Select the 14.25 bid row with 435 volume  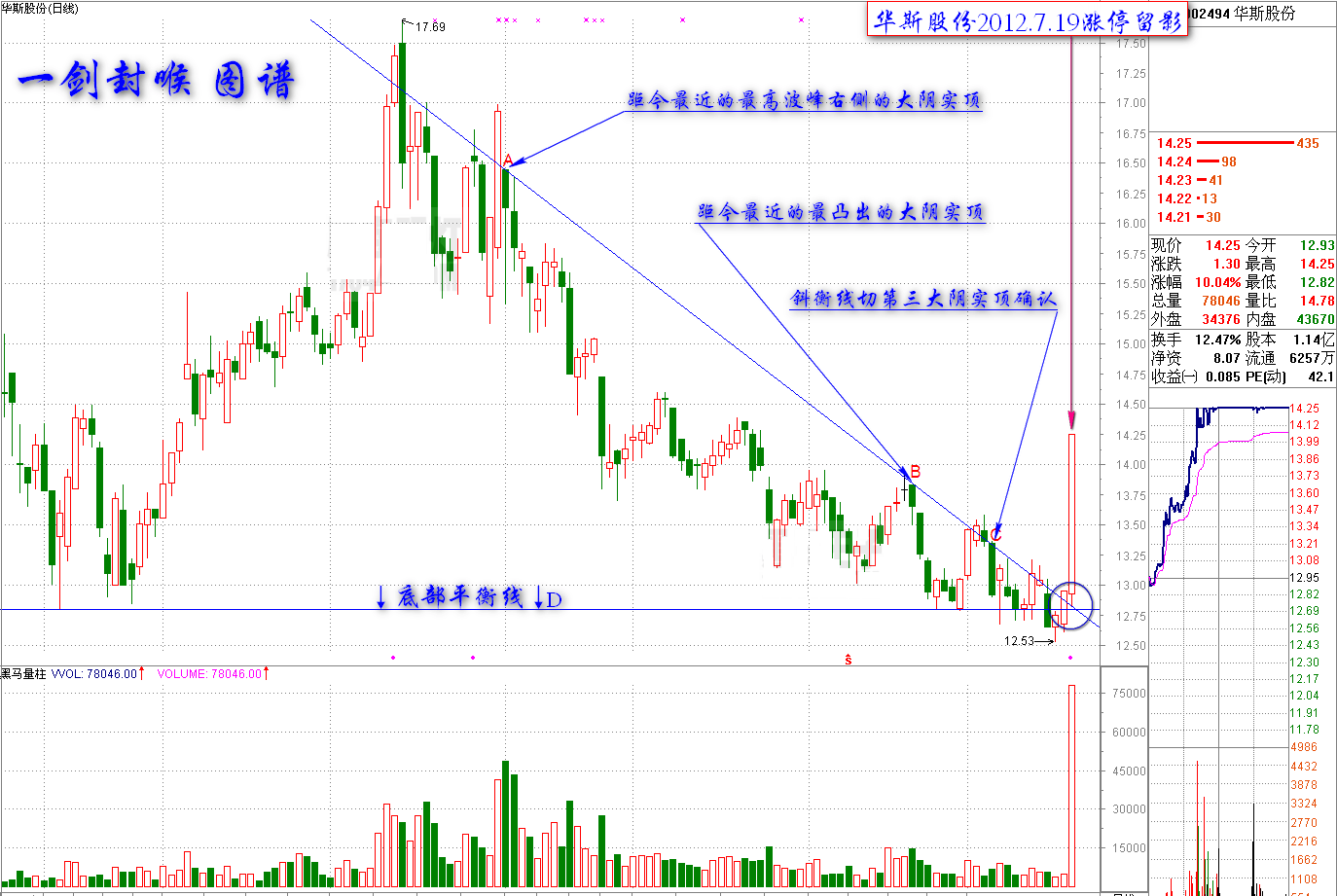[x=1243, y=143]
